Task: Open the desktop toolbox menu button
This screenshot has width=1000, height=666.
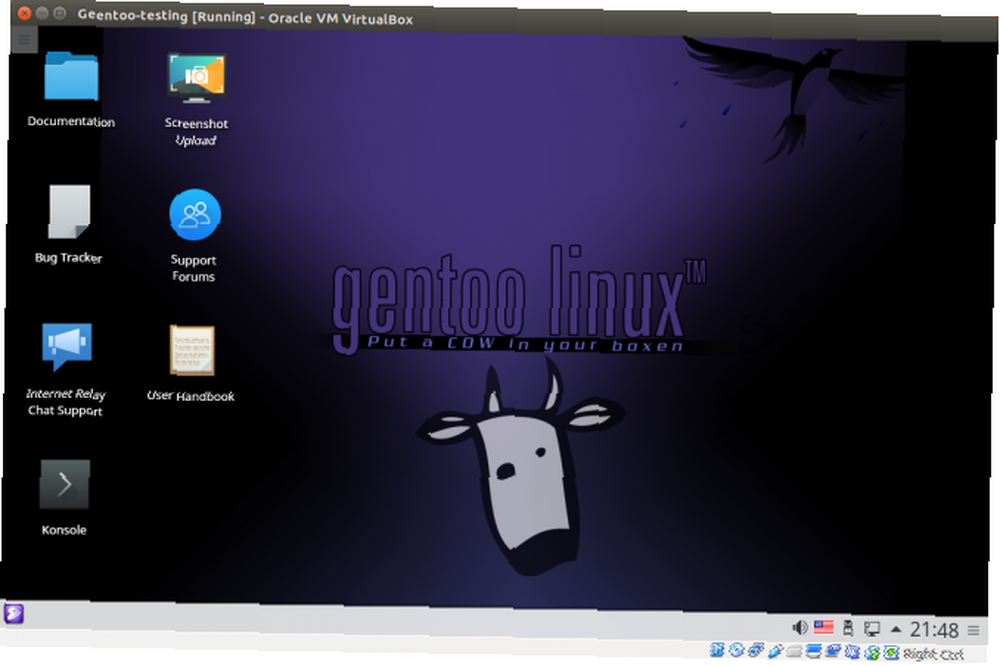Action: [x=24, y=40]
